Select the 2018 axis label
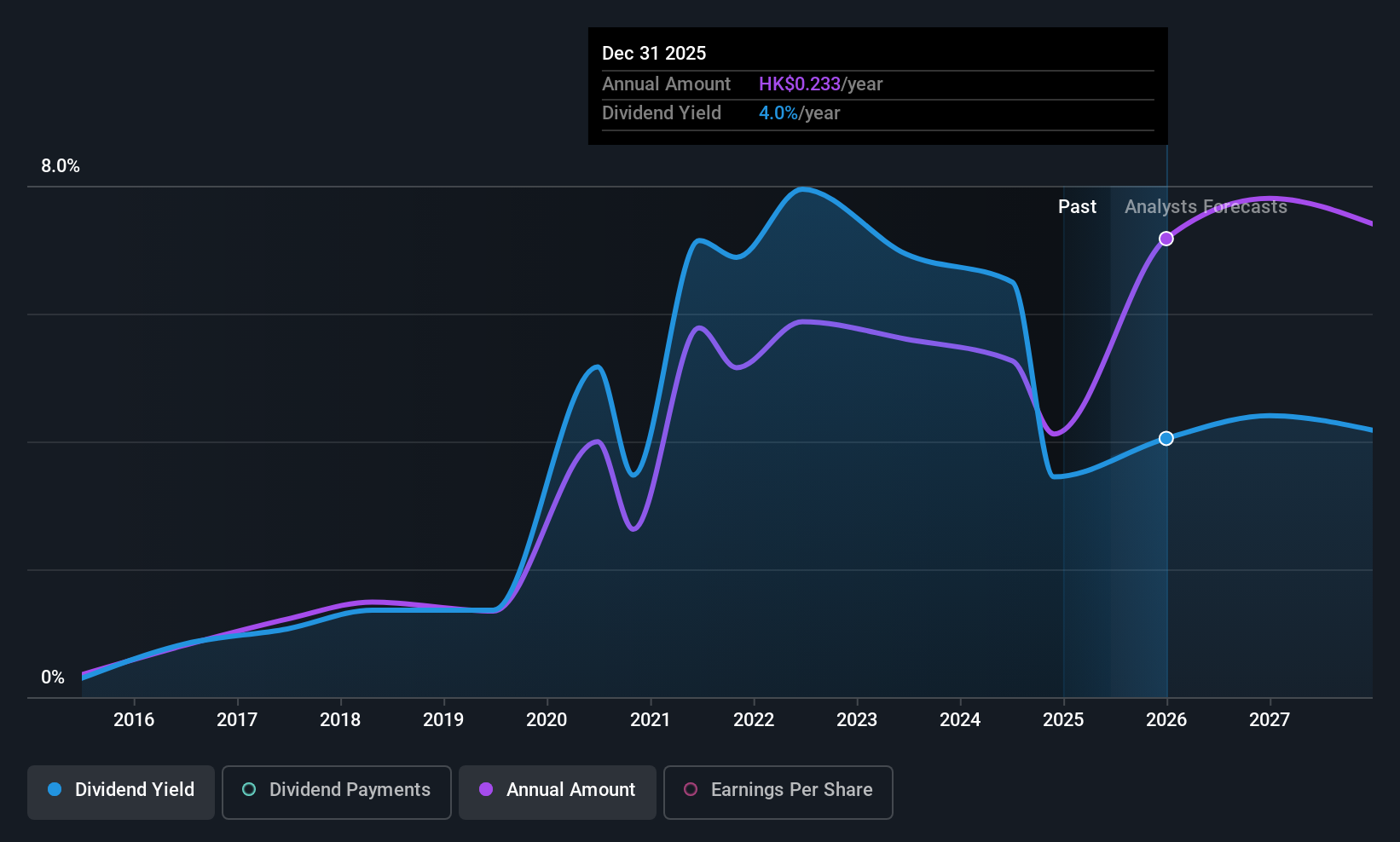The width and height of the screenshot is (1400, 842). pyautogui.click(x=340, y=719)
